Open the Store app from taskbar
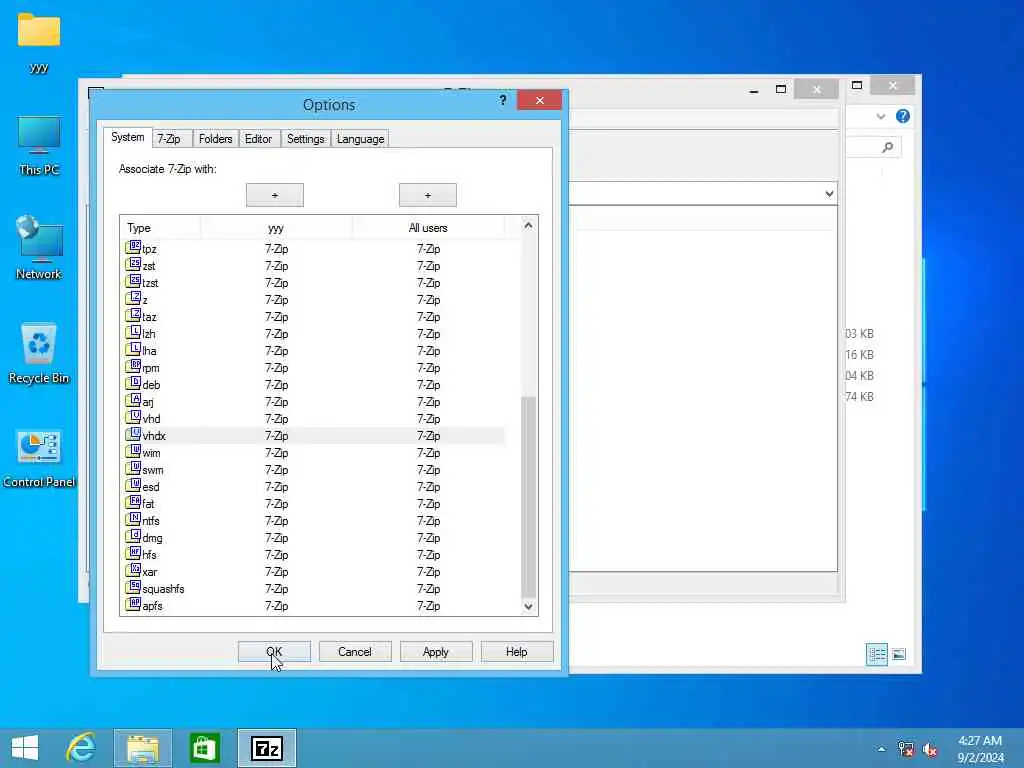The image size is (1024, 768). (204, 748)
